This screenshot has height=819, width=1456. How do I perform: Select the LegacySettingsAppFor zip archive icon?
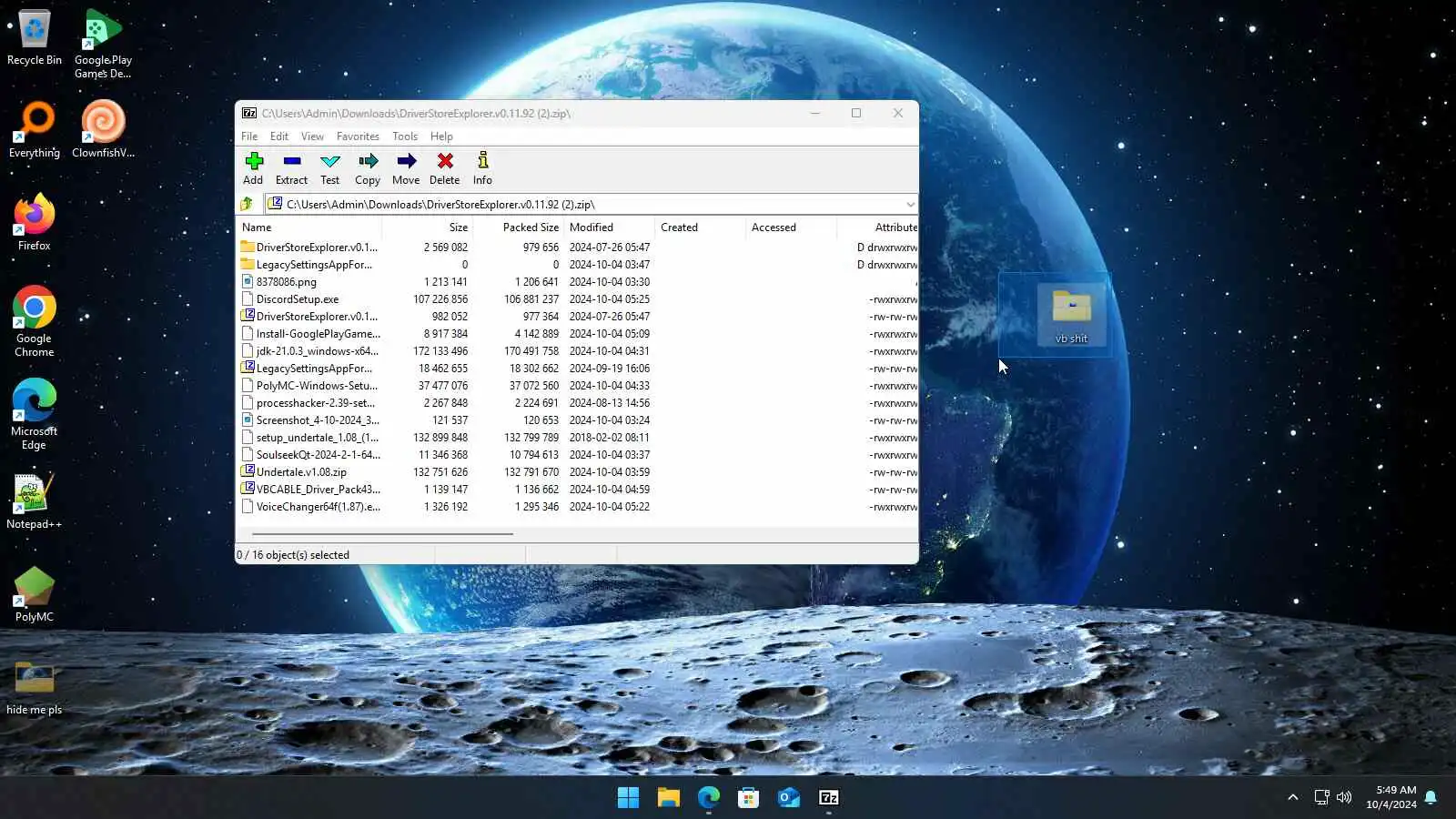(248, 368)
